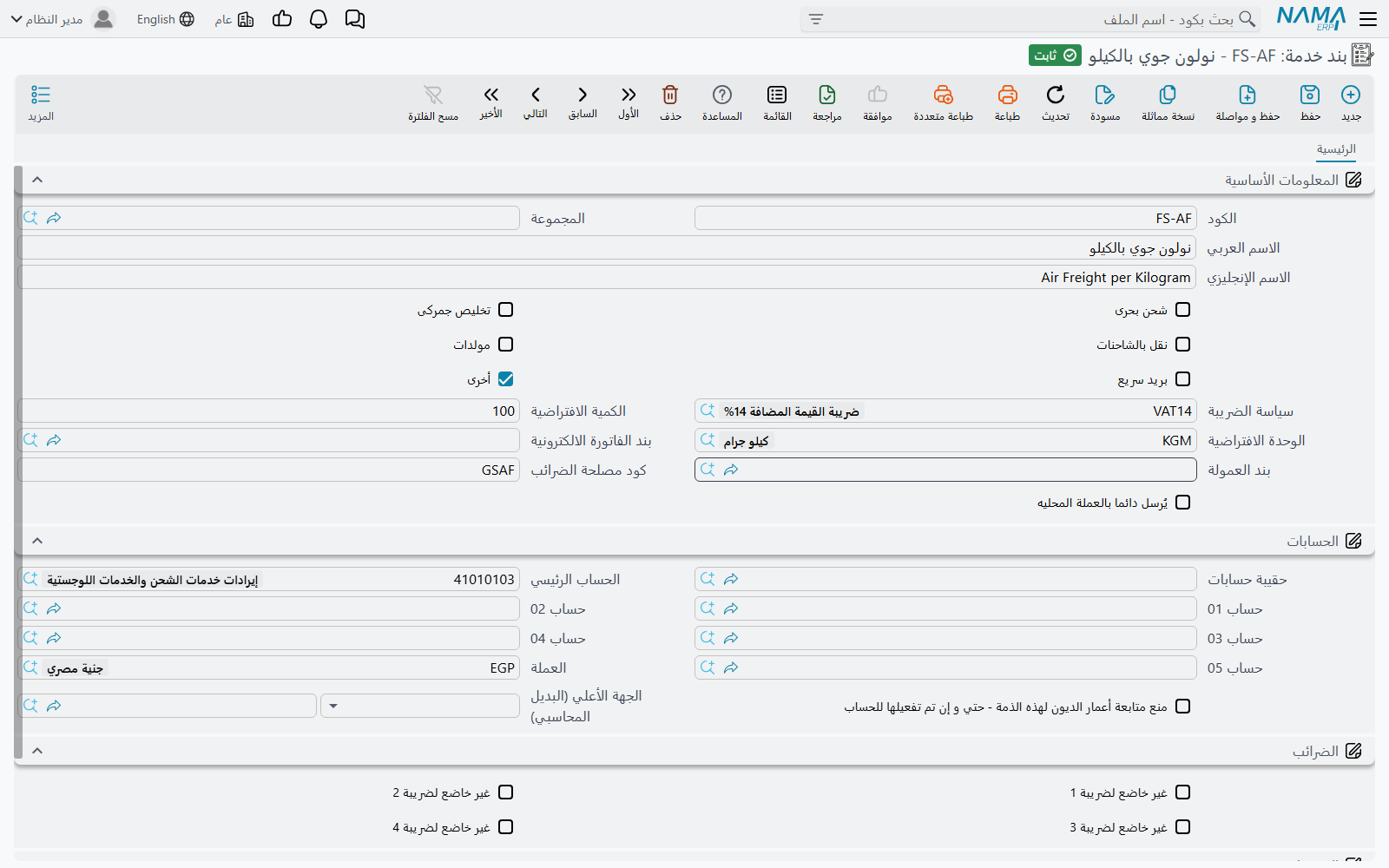This screenshot has height=868, width=1389.
Task: Open the chat messages icon
Action: 355,19
